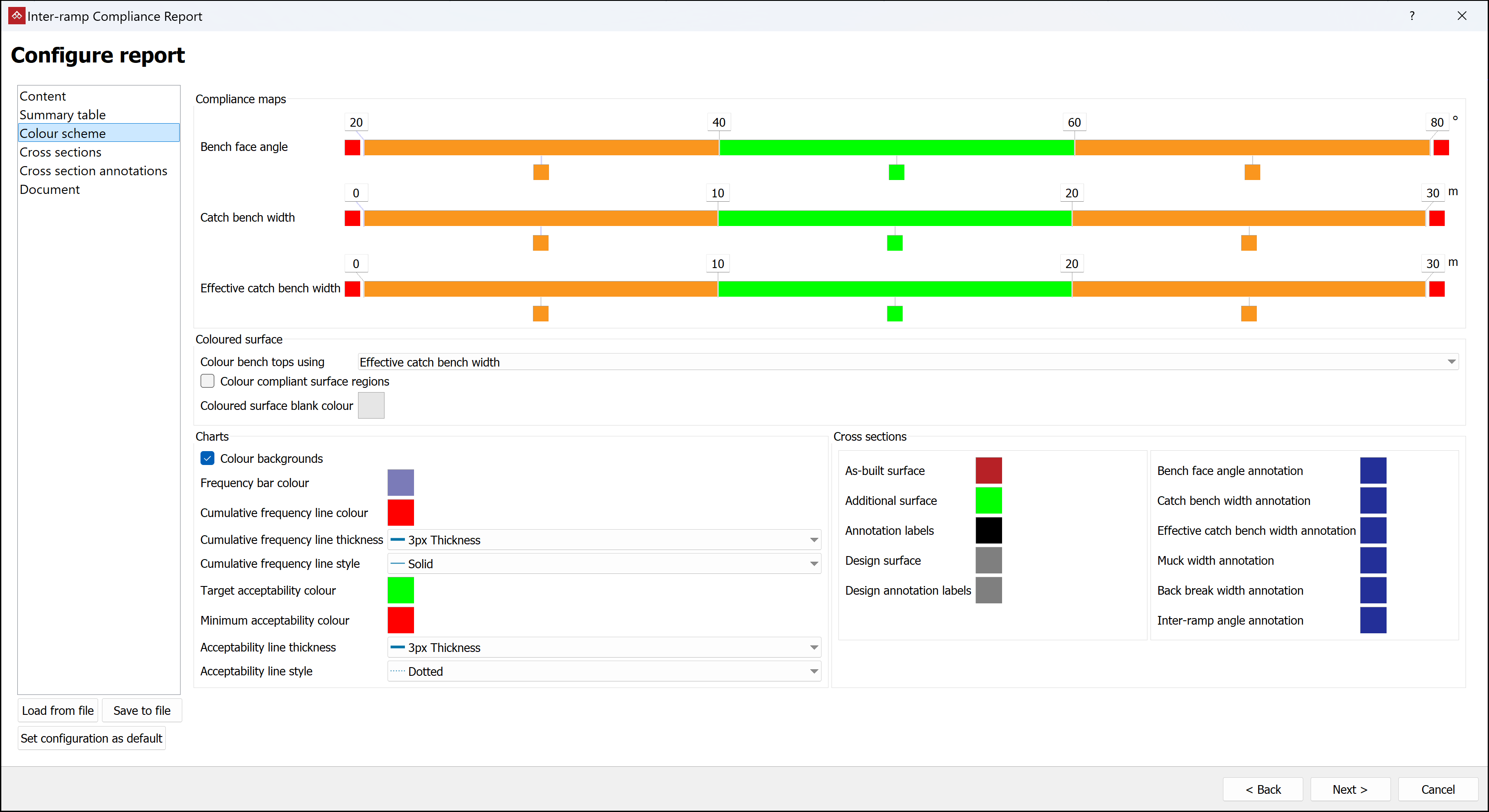Click the Additional surface green colour box

tap(989, 501)
